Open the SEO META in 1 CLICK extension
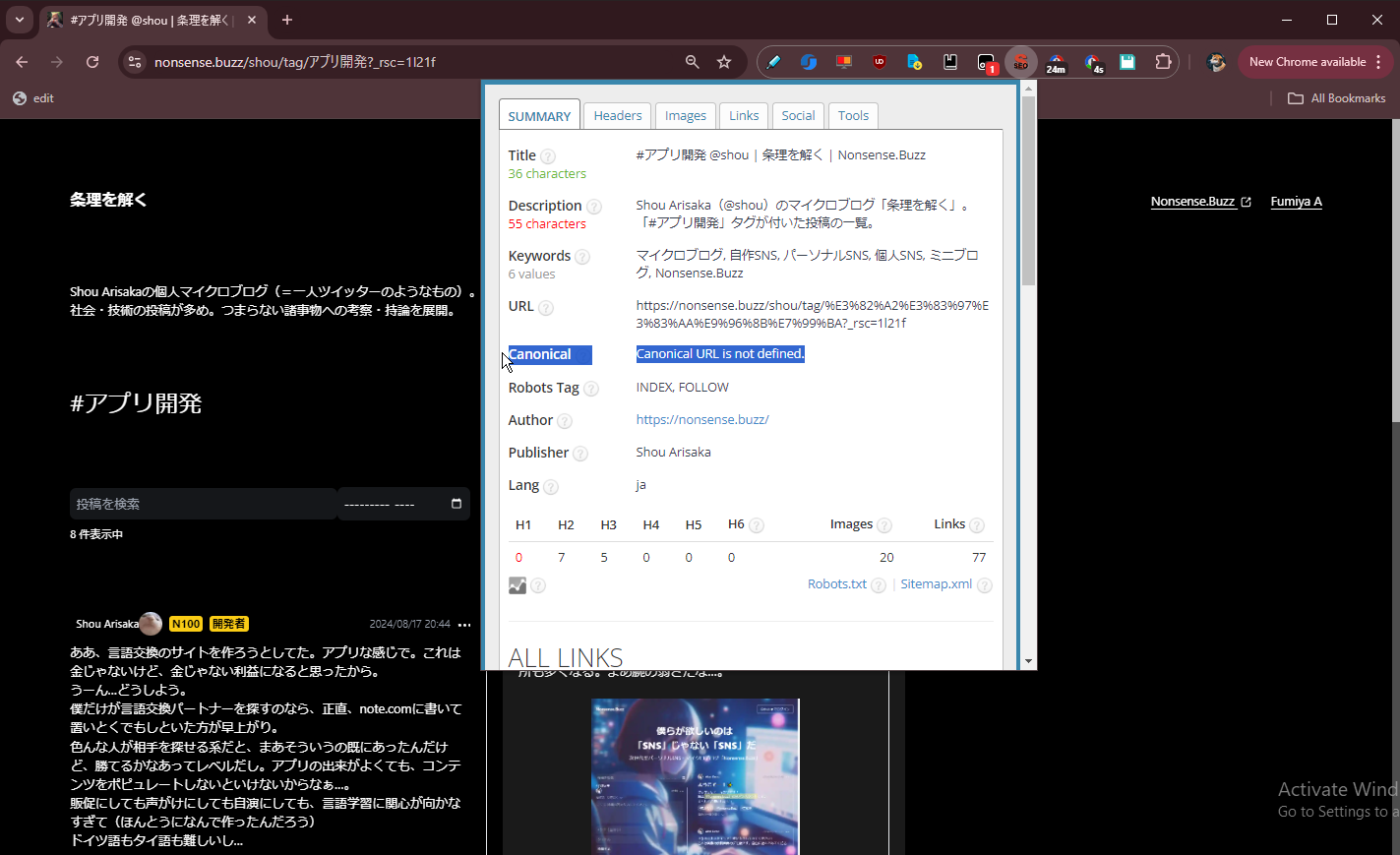This screenshot has width=1400, height=855. click(x=1021, y=61)
